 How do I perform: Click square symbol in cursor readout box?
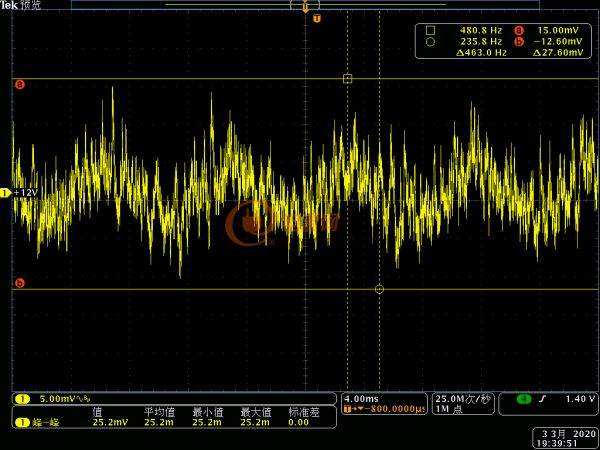point(430,30)
